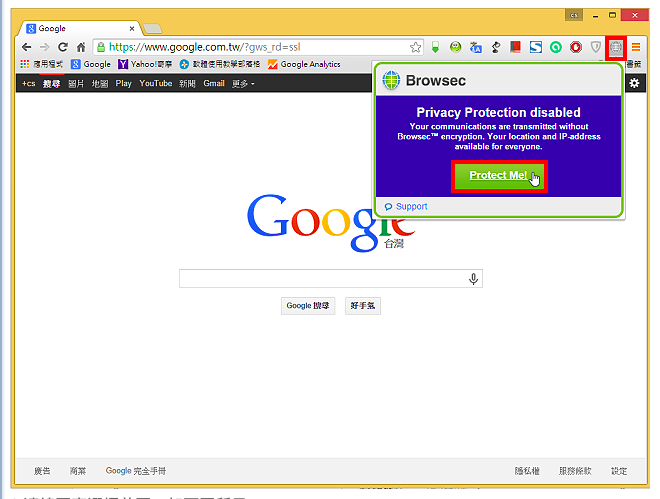Open the Yahoo! bookmark
Screen dimensions: 660x499
pos(145,64)
